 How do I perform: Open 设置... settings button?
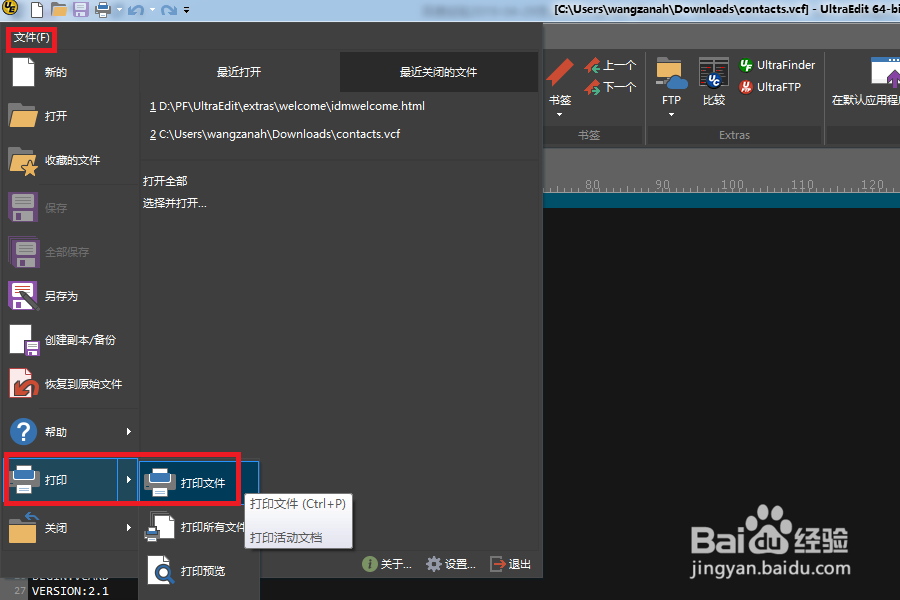[x=451, y=564]
